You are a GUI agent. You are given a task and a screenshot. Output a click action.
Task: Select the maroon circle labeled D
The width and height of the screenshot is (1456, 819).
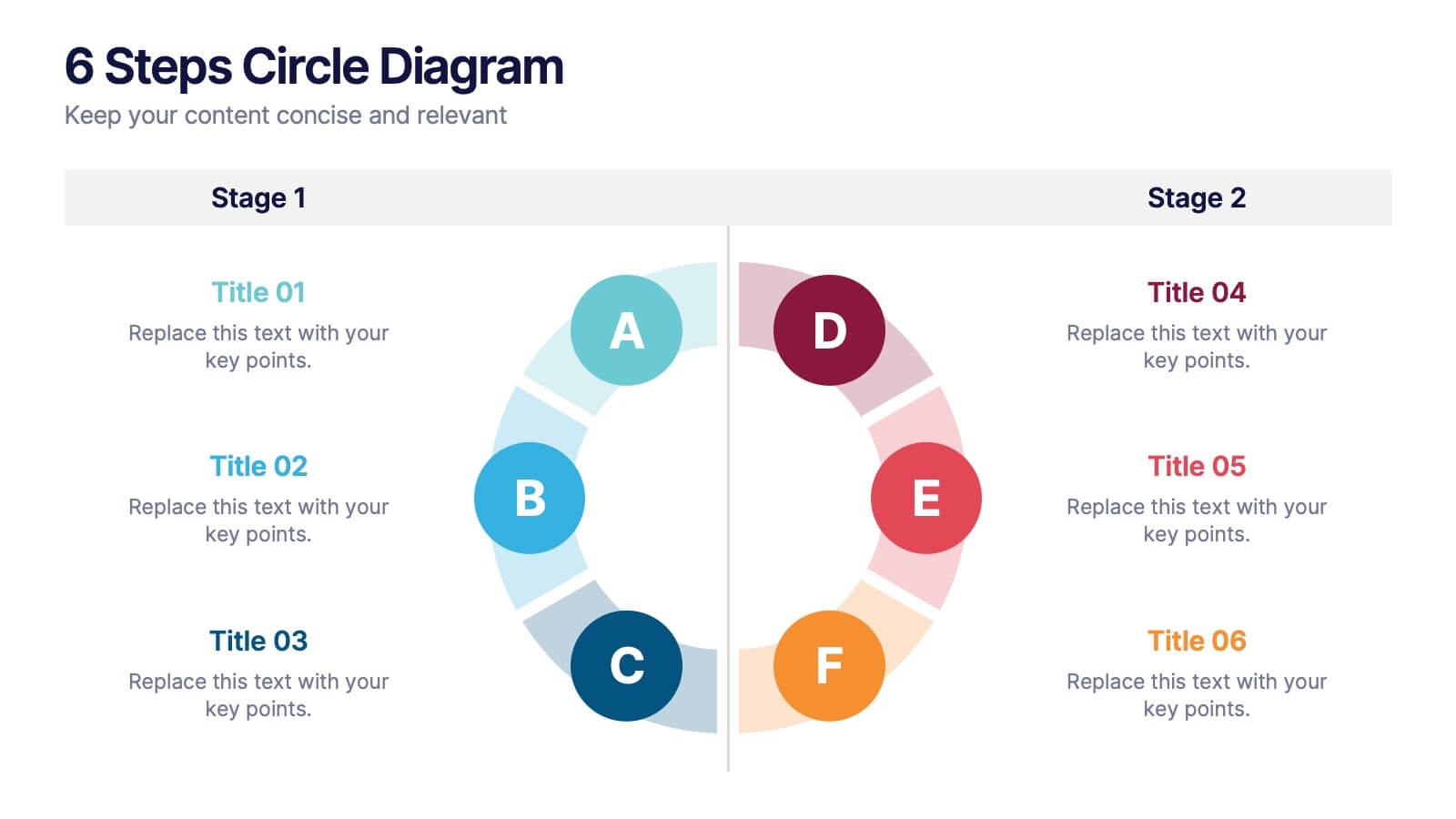829,330
